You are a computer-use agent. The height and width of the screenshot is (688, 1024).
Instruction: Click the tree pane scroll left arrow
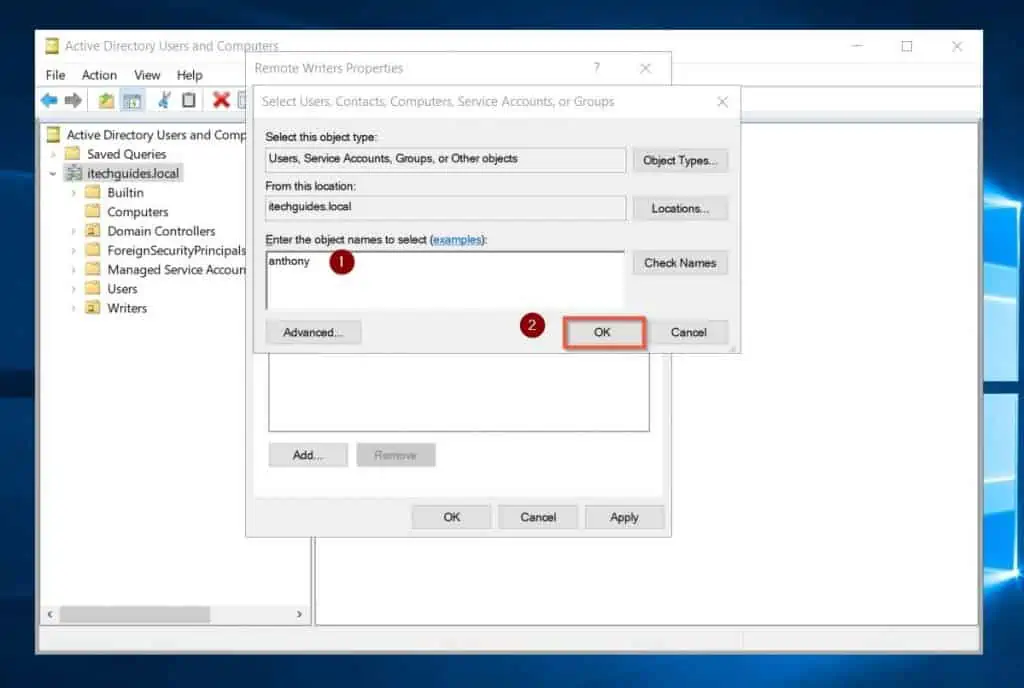(50, 614)
